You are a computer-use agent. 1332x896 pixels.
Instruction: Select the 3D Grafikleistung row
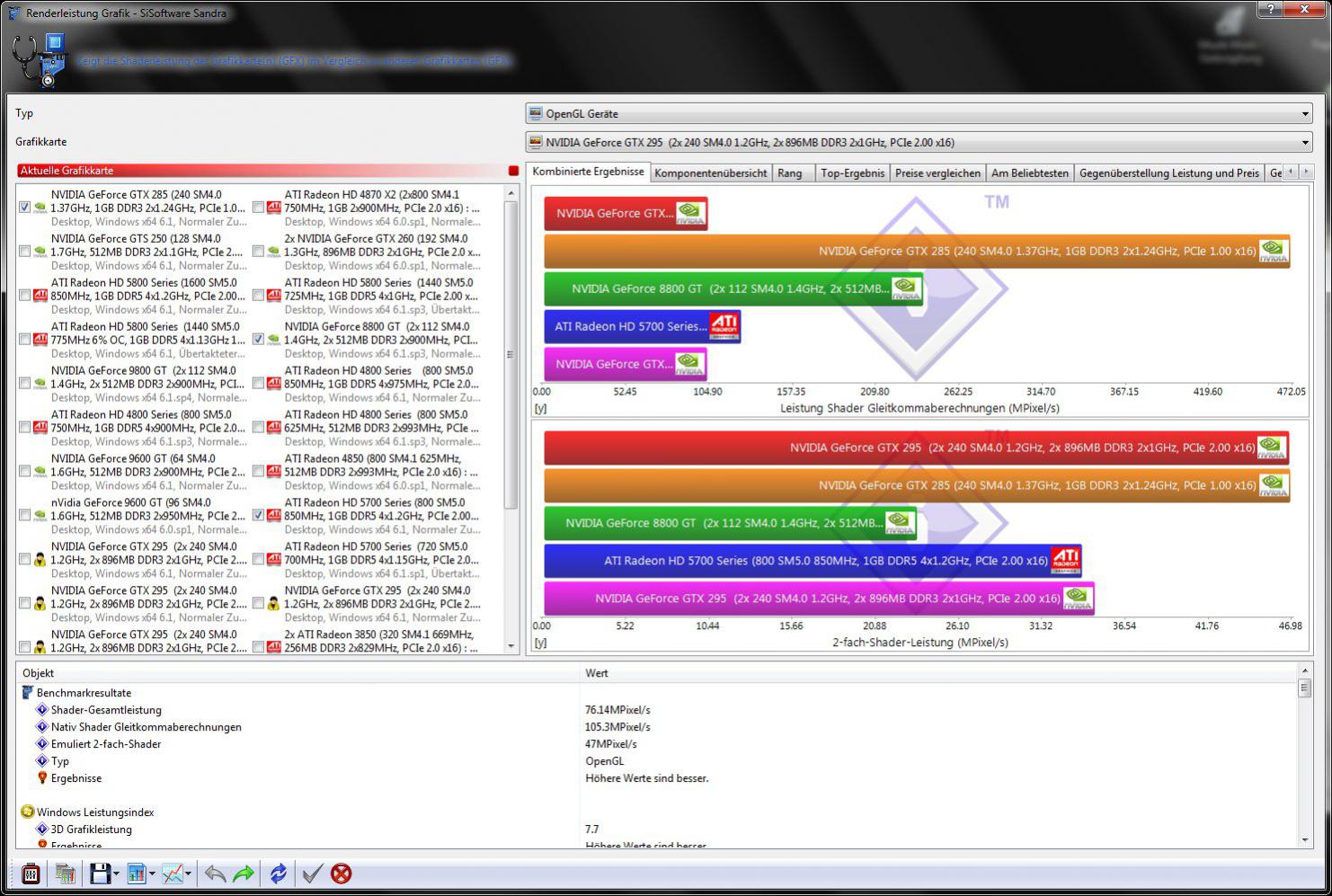point(91,829)
